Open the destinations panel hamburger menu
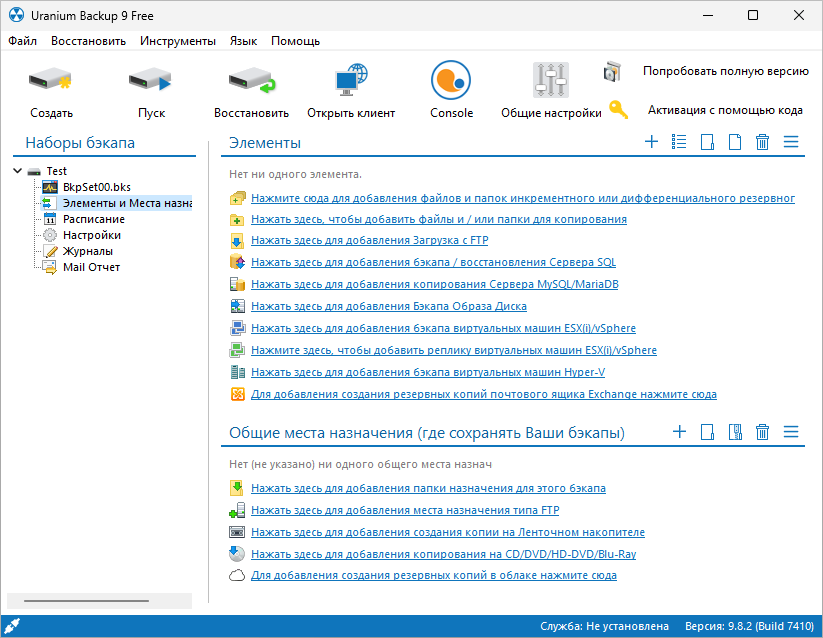Viewport: 823px width, 638px height. click(x=791, y=431)
